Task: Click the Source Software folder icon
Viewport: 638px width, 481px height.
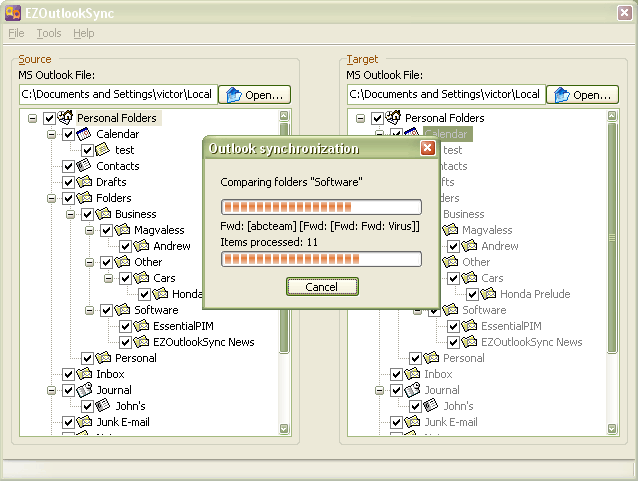Action: tap(122, 310)
